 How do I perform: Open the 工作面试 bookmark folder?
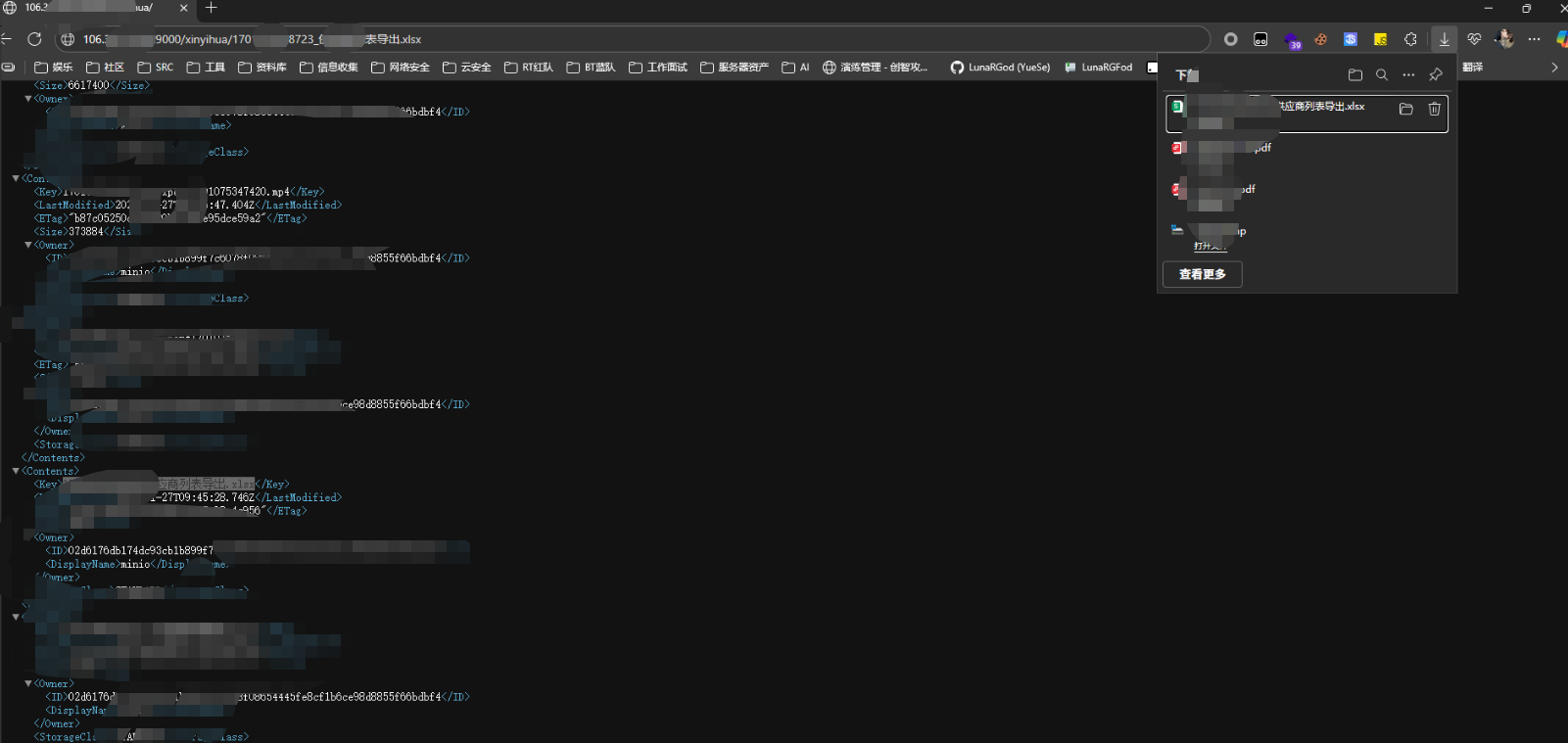coord(658,68)
